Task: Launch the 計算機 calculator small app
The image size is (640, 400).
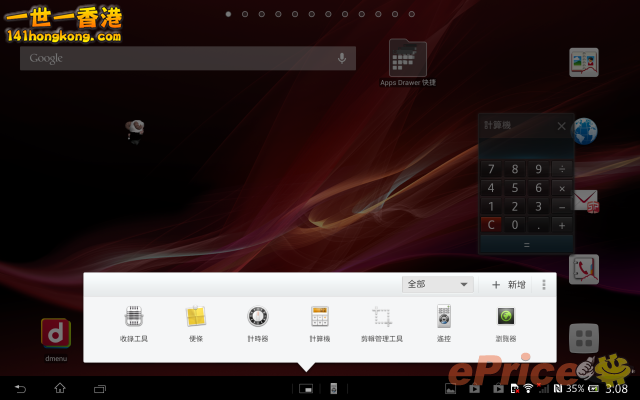Action: pos(320,322)
